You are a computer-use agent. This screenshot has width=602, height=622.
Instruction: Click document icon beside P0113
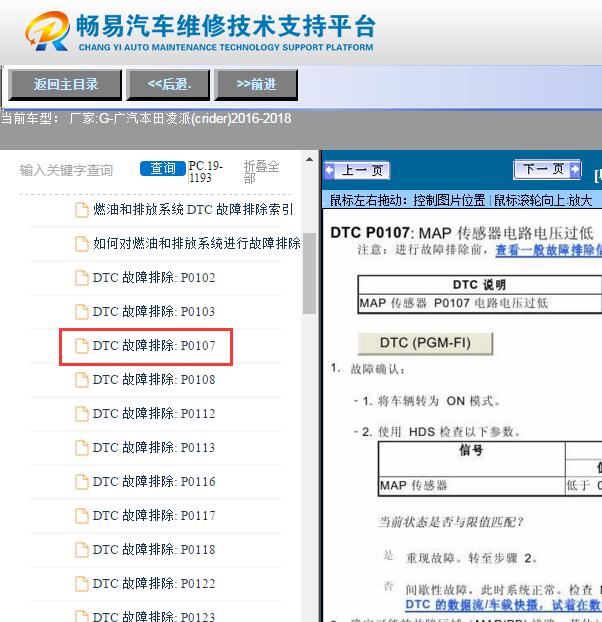[x=82, y=448]
